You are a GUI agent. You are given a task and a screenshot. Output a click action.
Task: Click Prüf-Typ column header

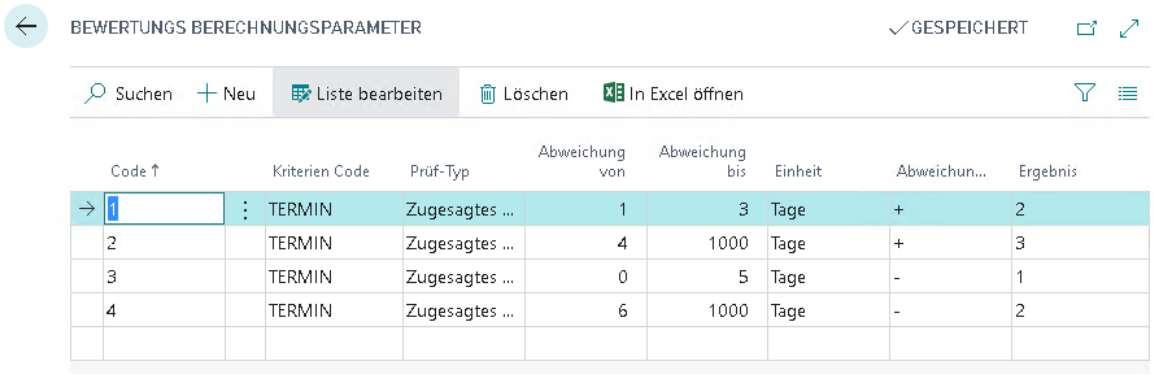pyautogui.click(x=439, y=171)
